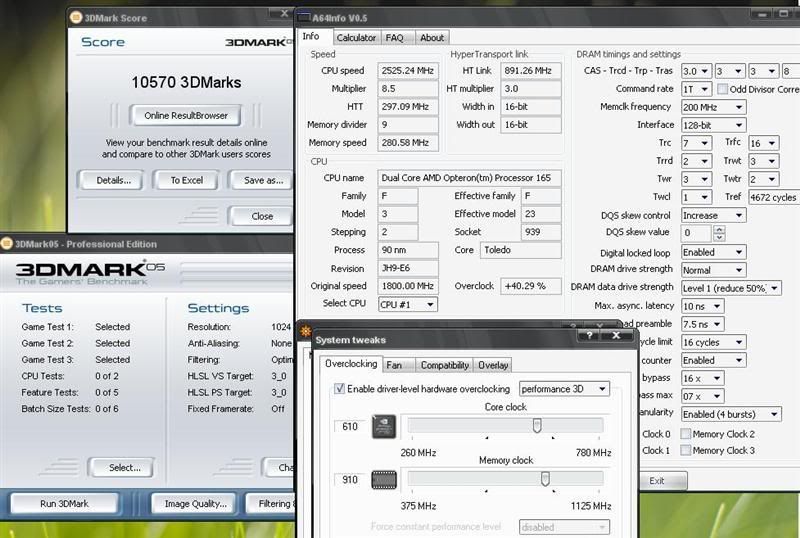Click the memory chip icon
800x538 pixels.
click(x=384, y=480)
